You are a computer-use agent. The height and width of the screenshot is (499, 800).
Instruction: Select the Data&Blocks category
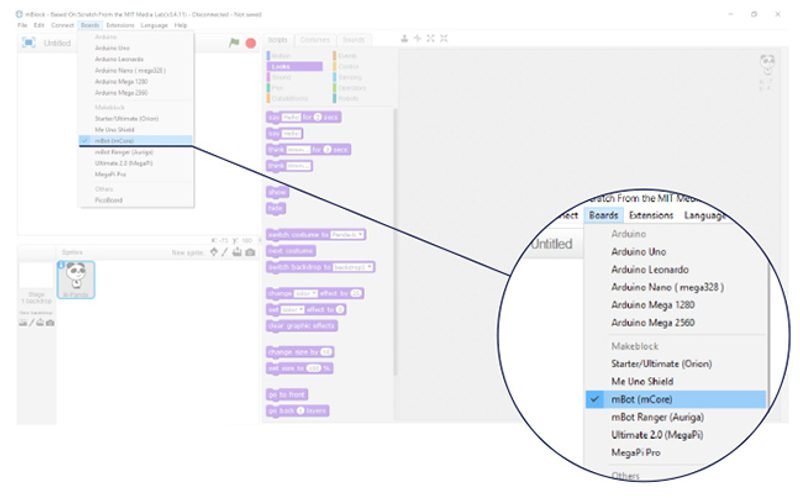tap(294, 98)
